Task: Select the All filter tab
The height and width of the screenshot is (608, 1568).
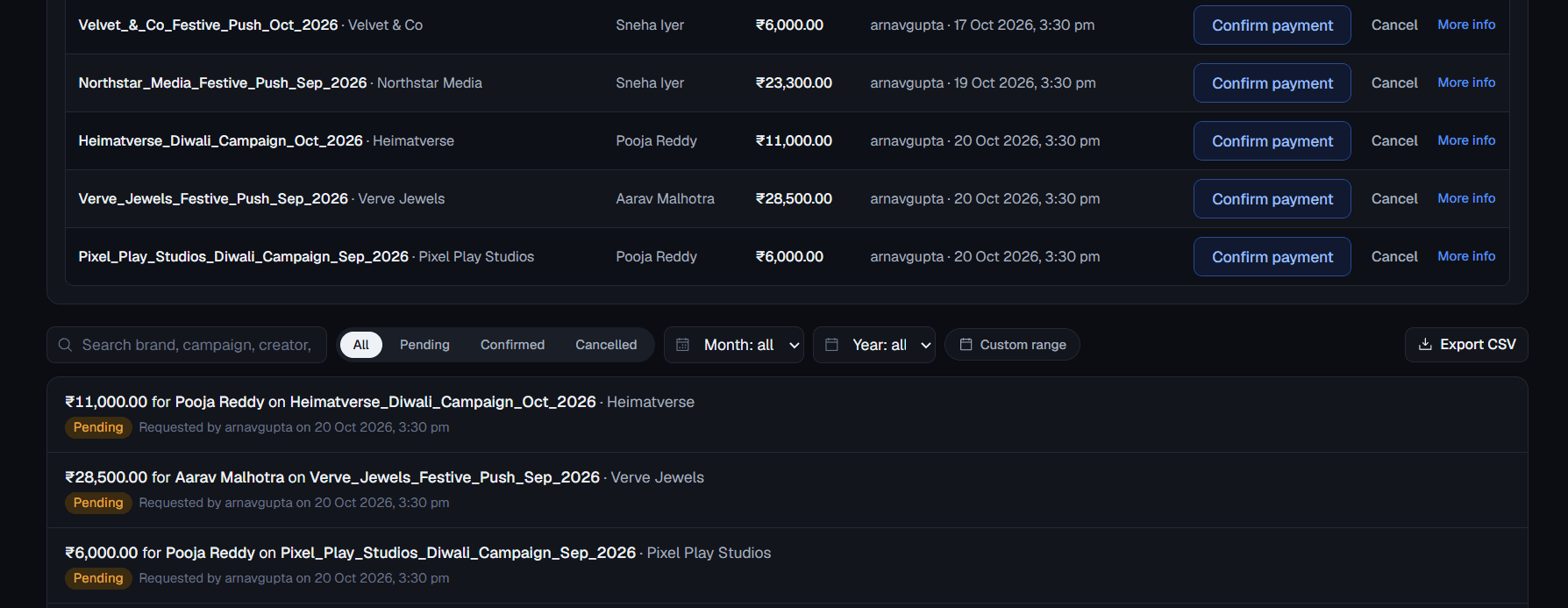Action: coord(361,345)
